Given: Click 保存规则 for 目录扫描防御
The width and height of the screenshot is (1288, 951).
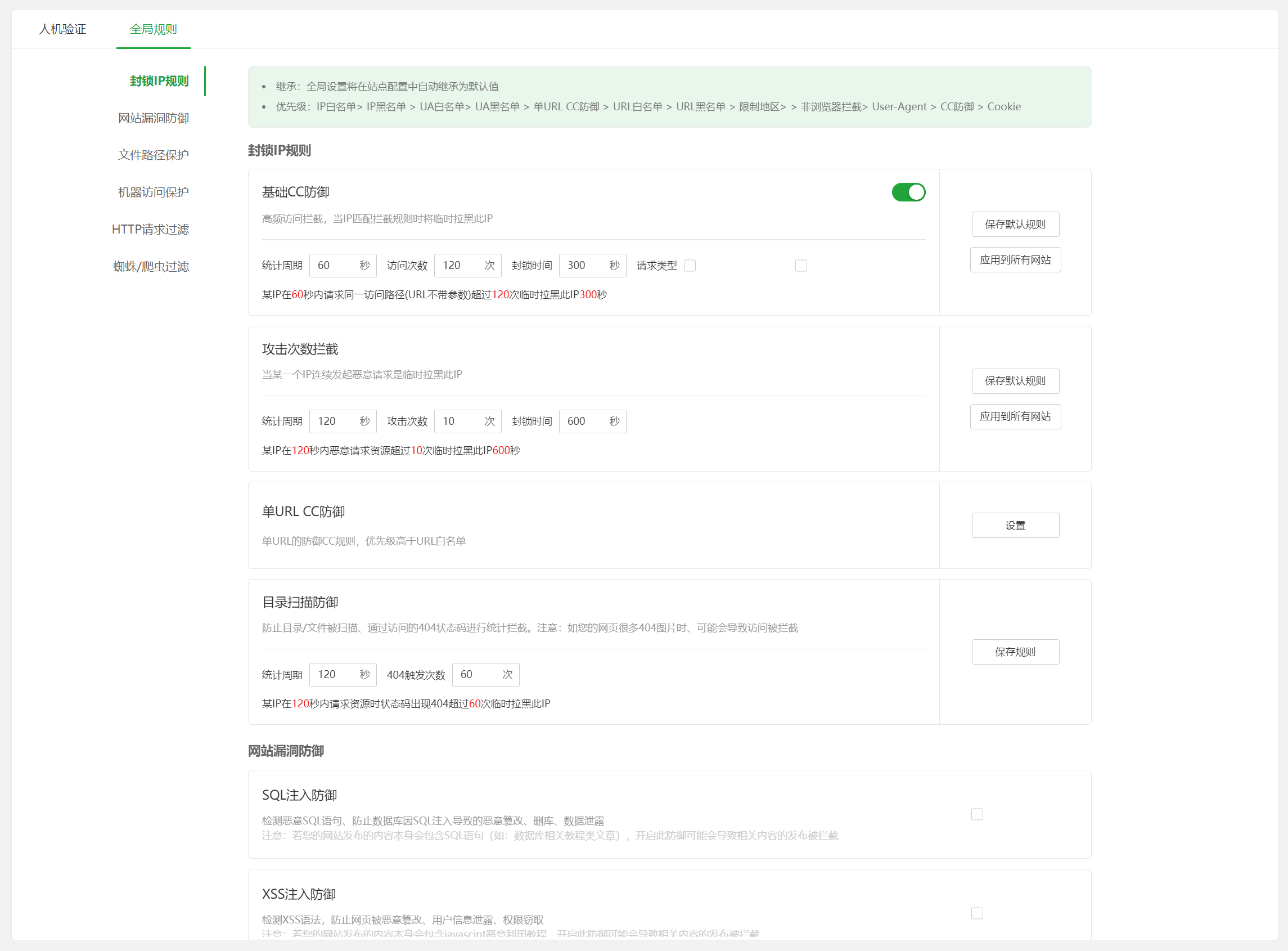Looking at the screenshot, I should point(1015,652).
